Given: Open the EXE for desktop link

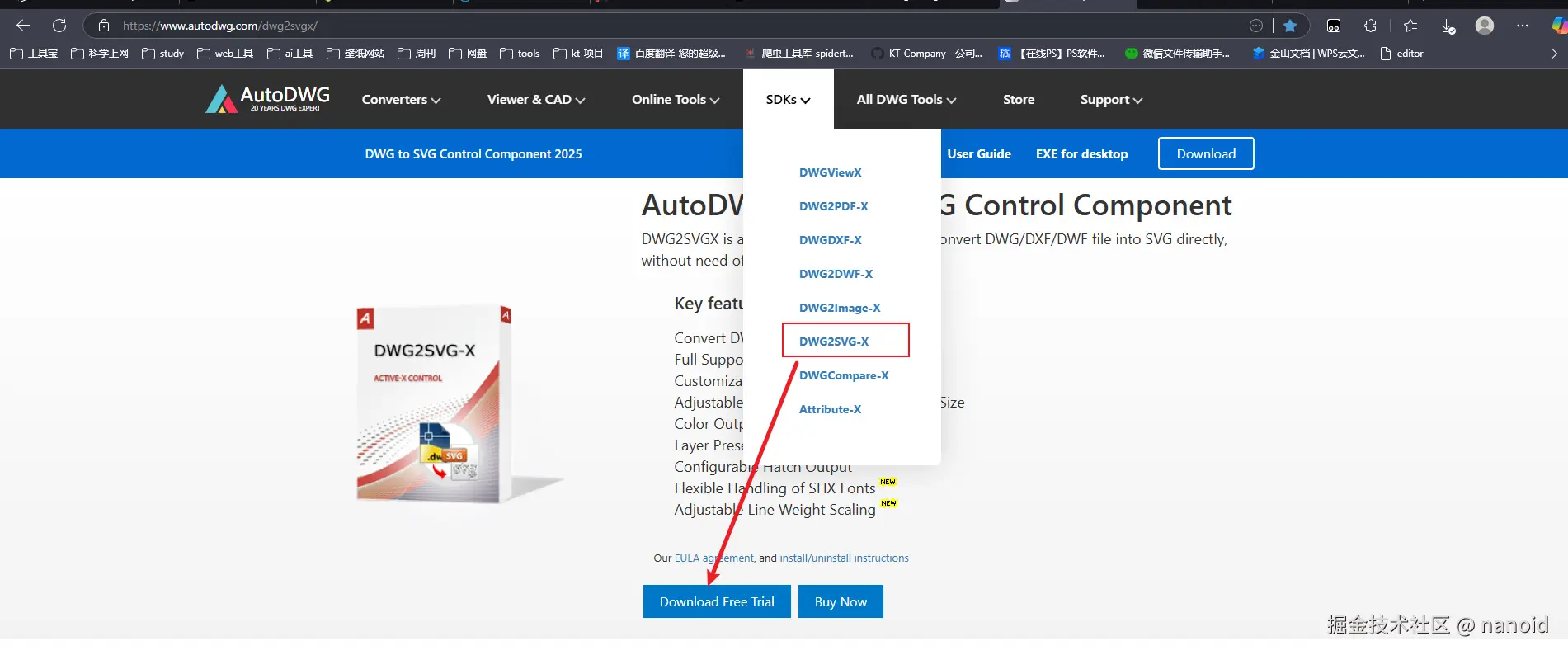Looking at the screenshot, I should click(x=1081, y=154).
